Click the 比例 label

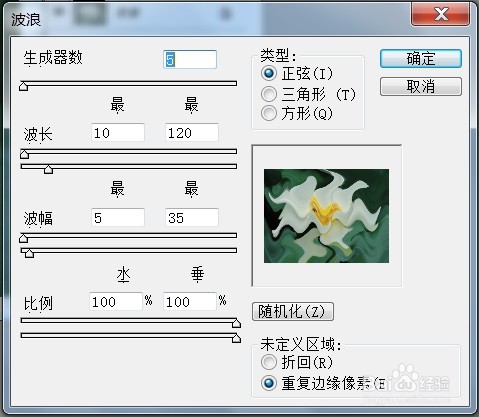point(38,303)
